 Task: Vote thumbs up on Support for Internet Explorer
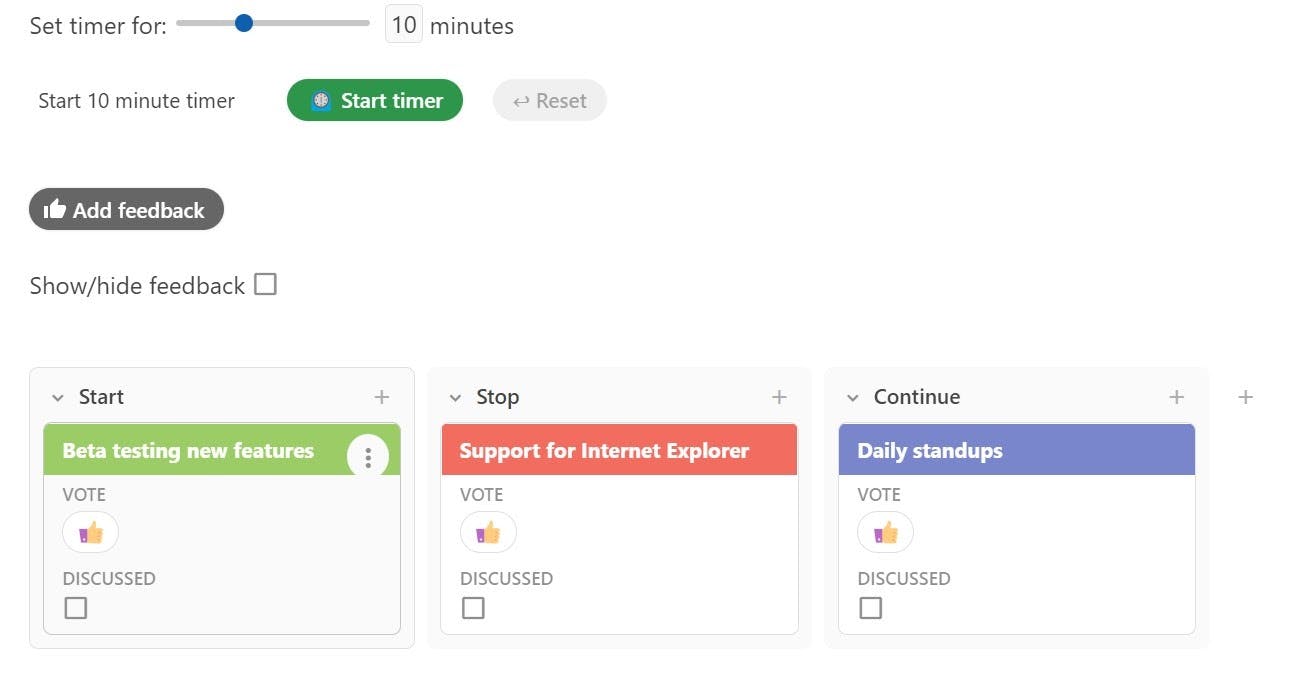tap(488, 532)
